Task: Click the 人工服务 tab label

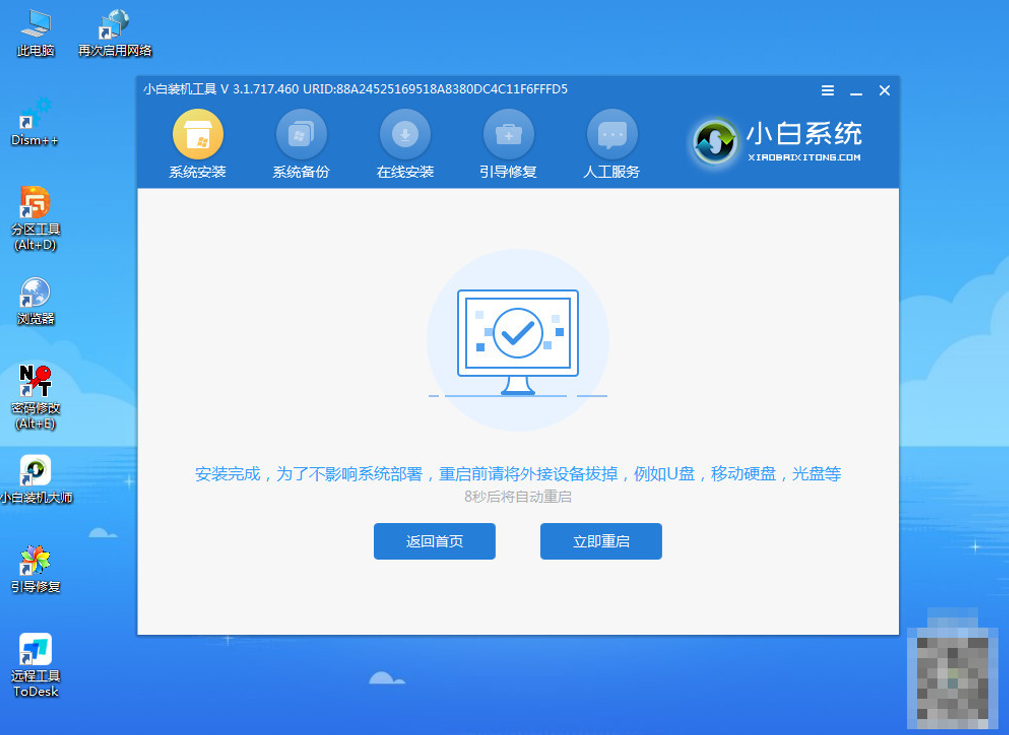Action: click(x=612, y=172)
